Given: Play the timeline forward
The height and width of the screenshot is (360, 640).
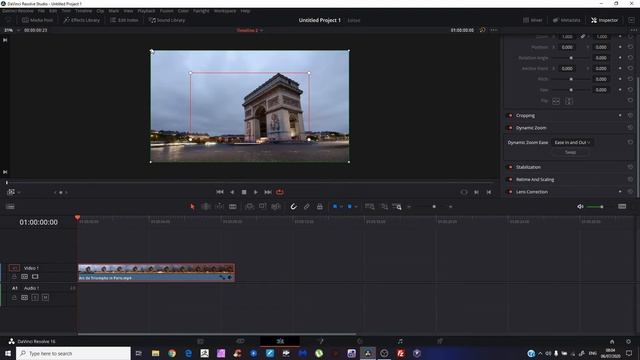Looking at the screenshot, I should pos(256,192).
